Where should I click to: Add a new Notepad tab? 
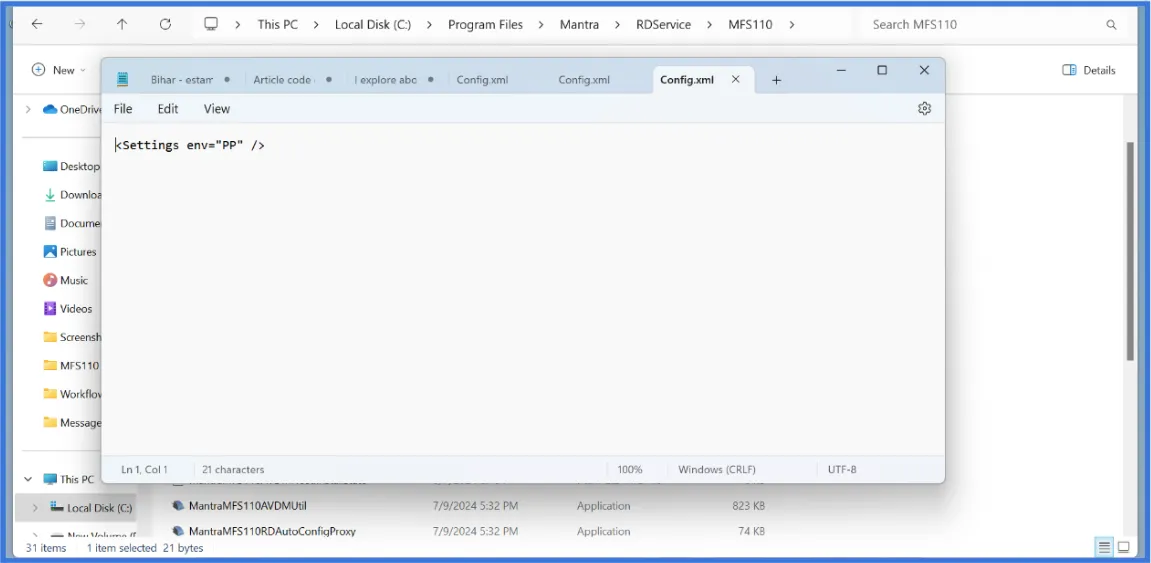[776, 80]
